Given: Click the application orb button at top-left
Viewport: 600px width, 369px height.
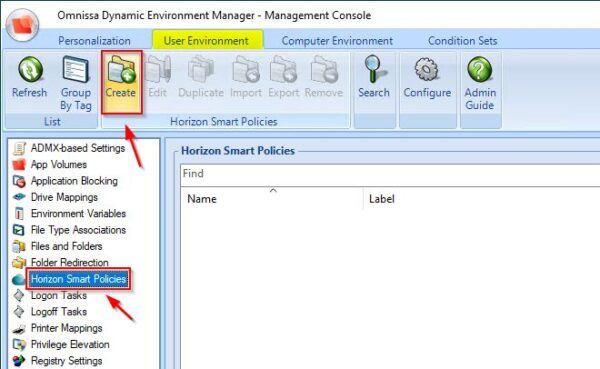Looking at the screenshot, I should (x=23, y=24).
